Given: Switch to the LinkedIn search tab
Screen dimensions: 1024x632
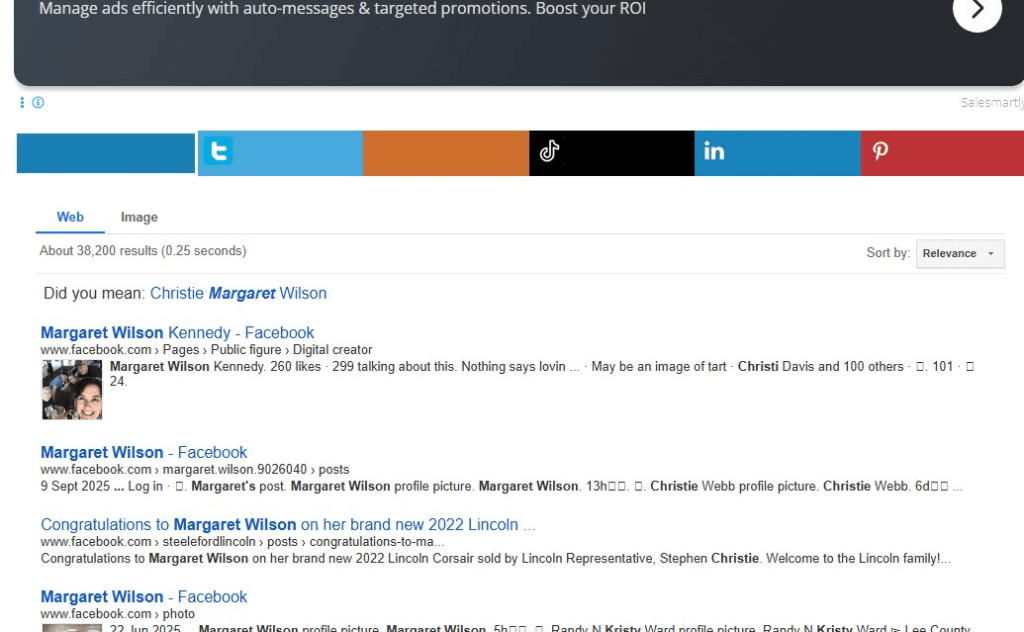Looking at the screenshot, I should (777, 153).
